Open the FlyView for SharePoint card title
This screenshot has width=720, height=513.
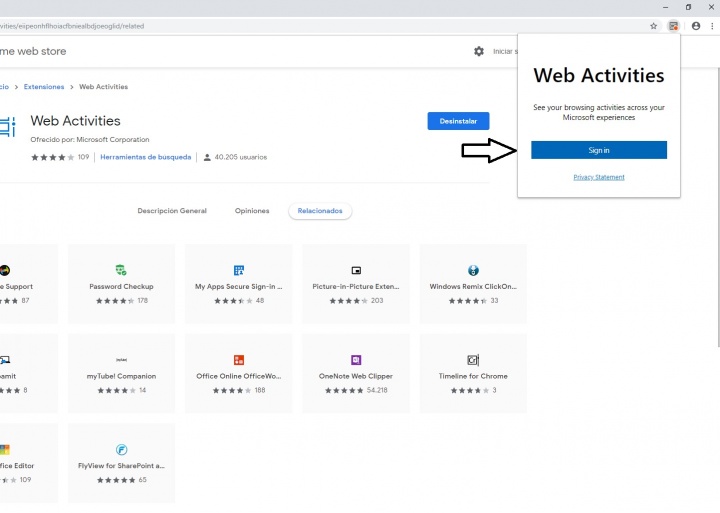tap(121, 465)
